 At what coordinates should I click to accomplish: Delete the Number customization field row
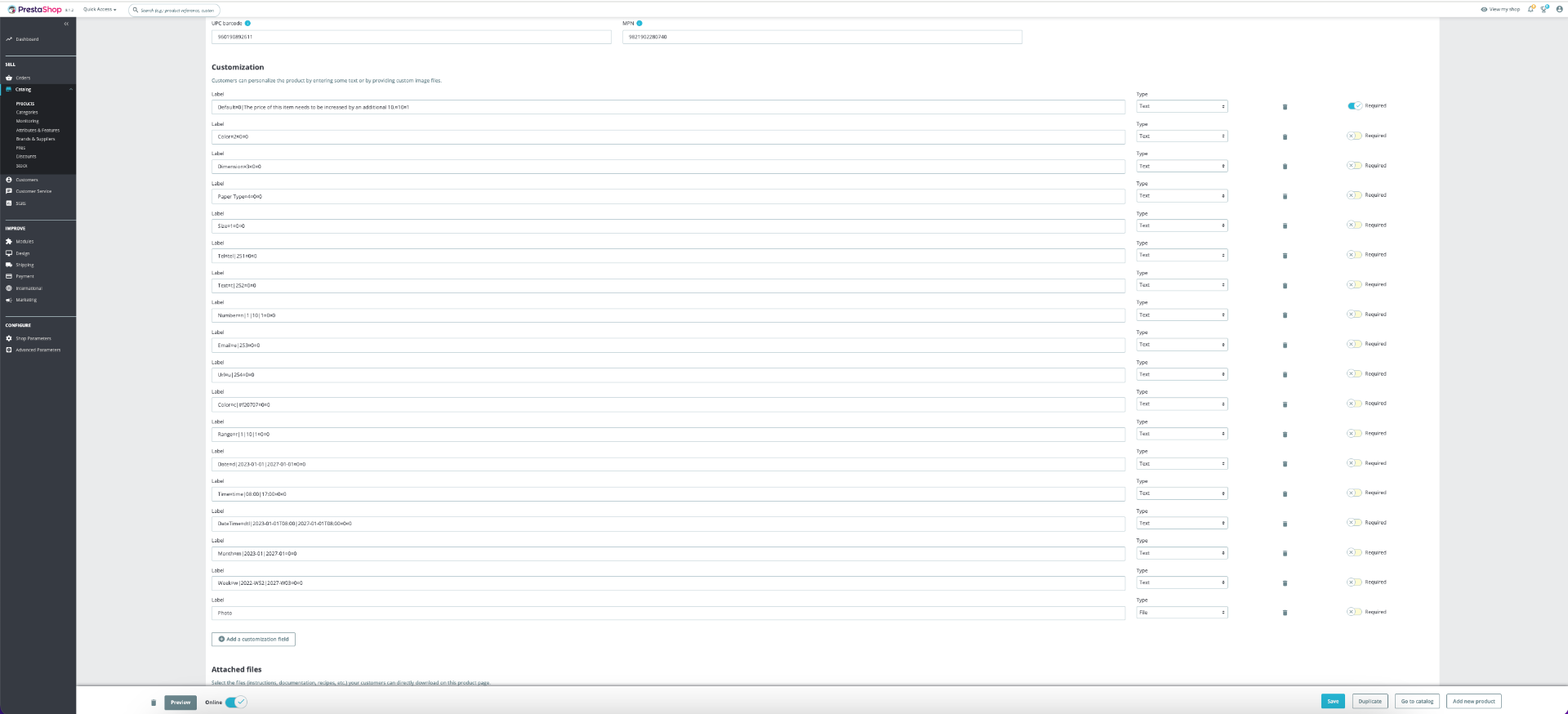pyautogui.click(x=1285, y=315)
